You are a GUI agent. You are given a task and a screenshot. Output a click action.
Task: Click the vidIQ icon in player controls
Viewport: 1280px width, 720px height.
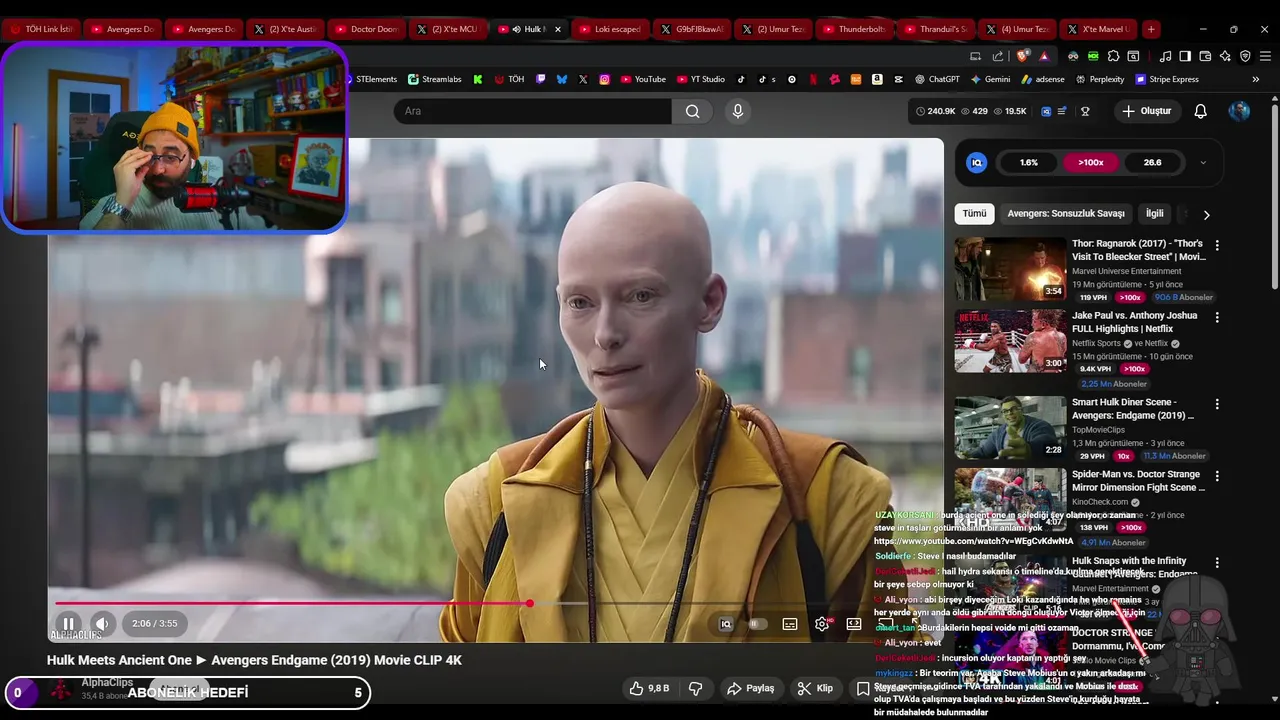pos(726,624)
